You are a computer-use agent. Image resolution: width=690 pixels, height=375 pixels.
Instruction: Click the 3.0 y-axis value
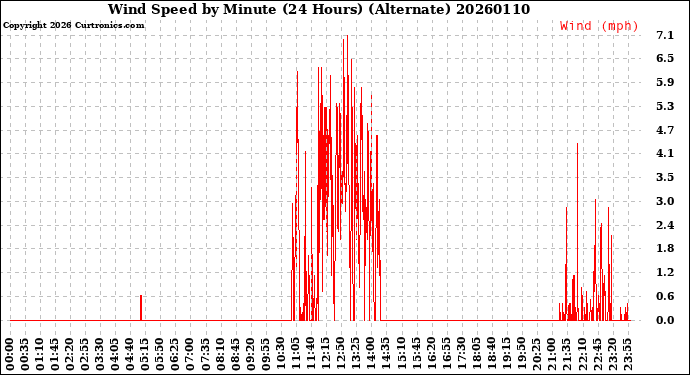[x=664, y=201]
